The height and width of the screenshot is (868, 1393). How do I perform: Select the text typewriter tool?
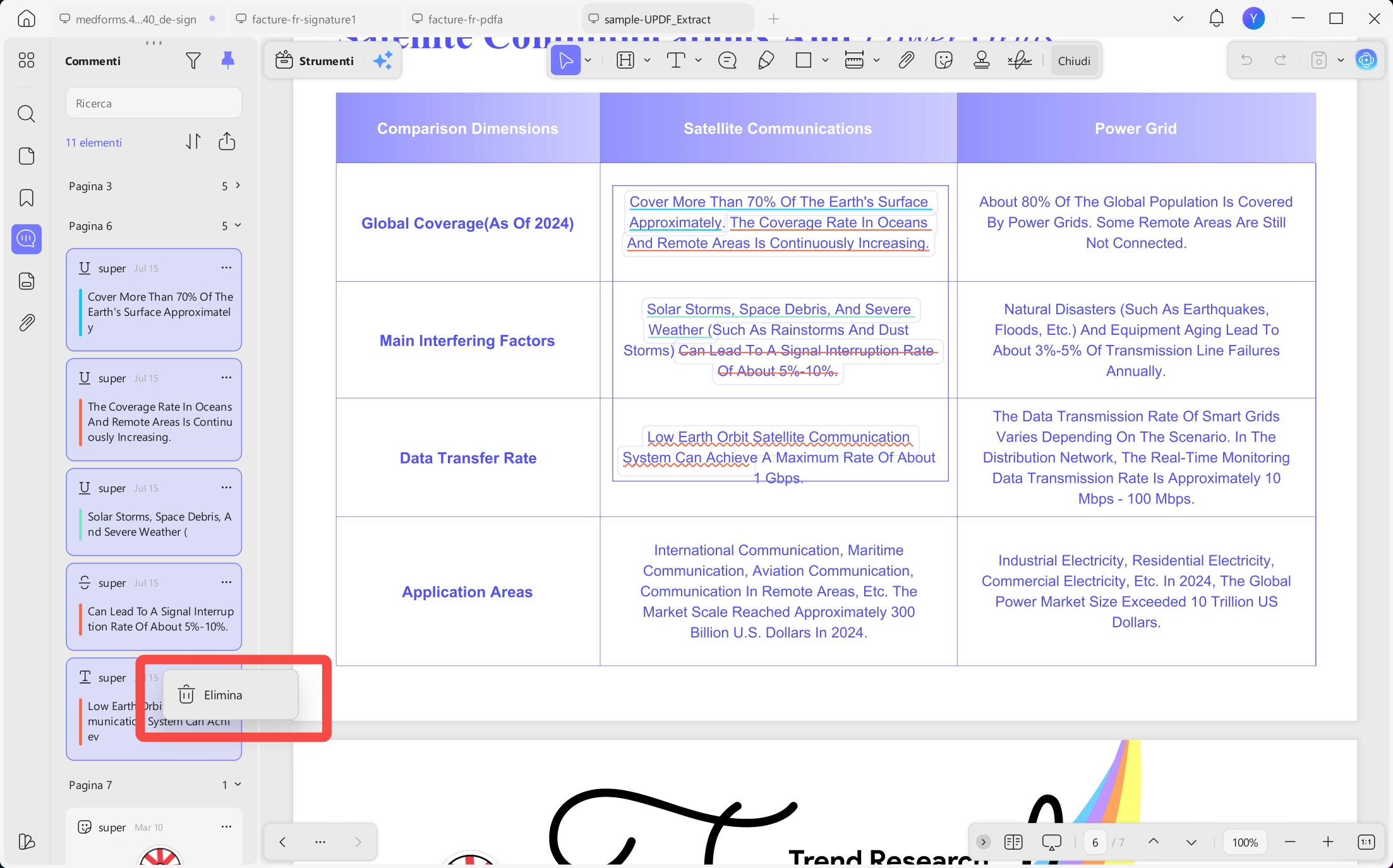pyautogui.click(x=676, y=61)
